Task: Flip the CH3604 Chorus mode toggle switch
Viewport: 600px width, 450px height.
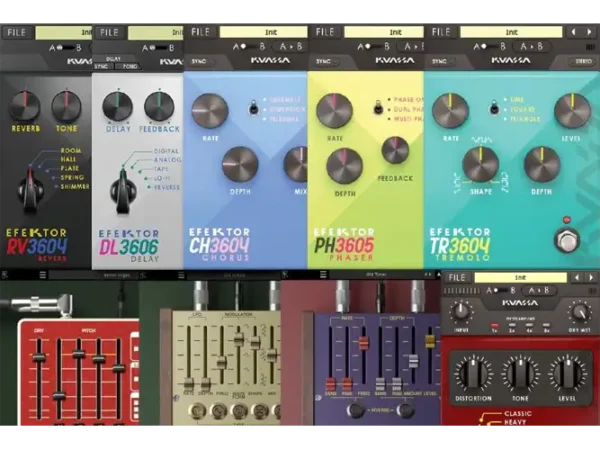Action: [x=253, y=107]
